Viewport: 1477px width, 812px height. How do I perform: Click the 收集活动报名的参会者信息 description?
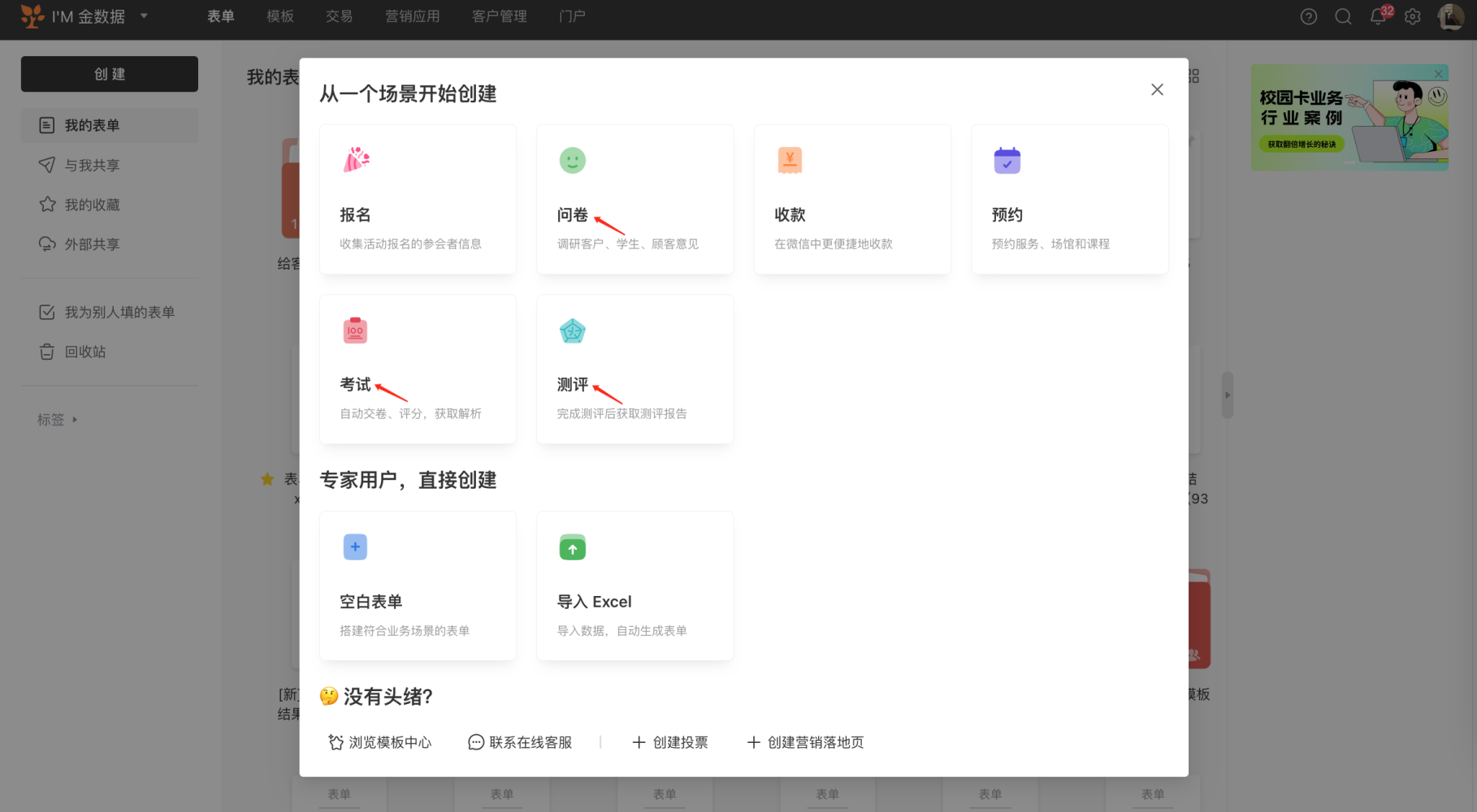[x=410, y=244]
